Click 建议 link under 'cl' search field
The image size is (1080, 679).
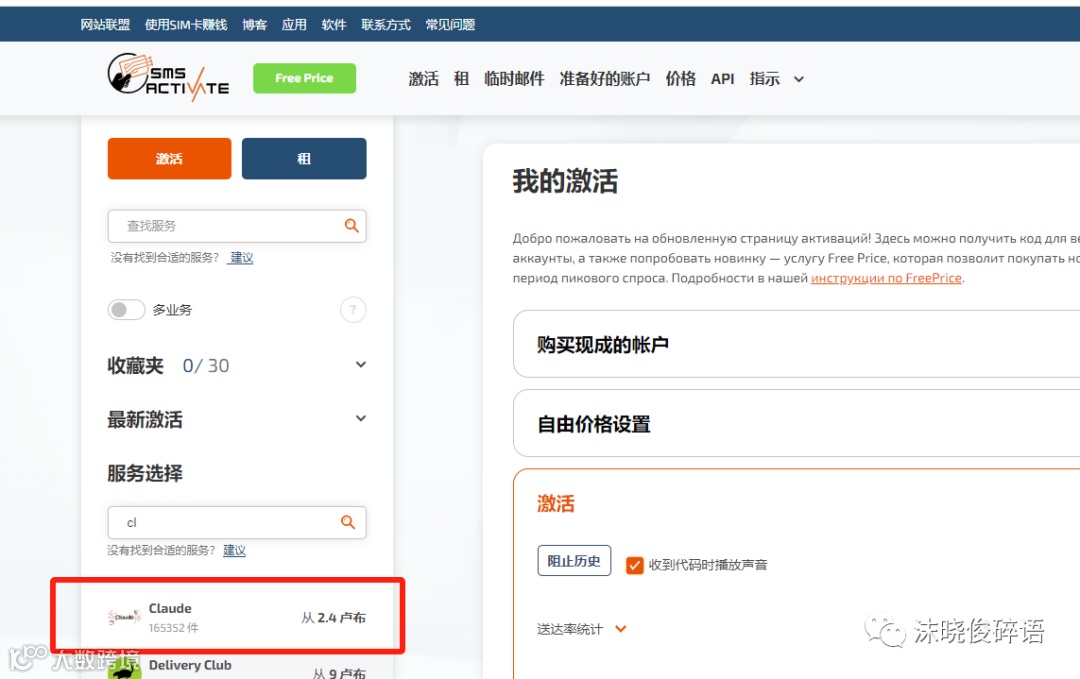[x=234, y=550]
